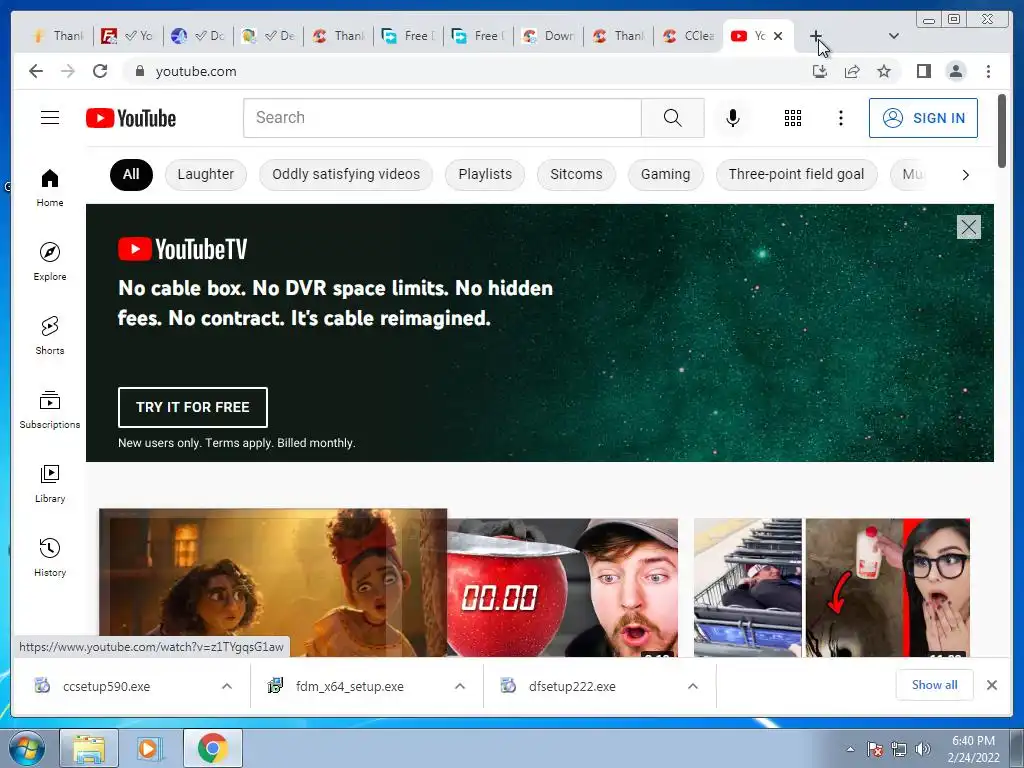Click the page vertical scrollbar
Screen dimensions: 1024x768
[1002, 131]
